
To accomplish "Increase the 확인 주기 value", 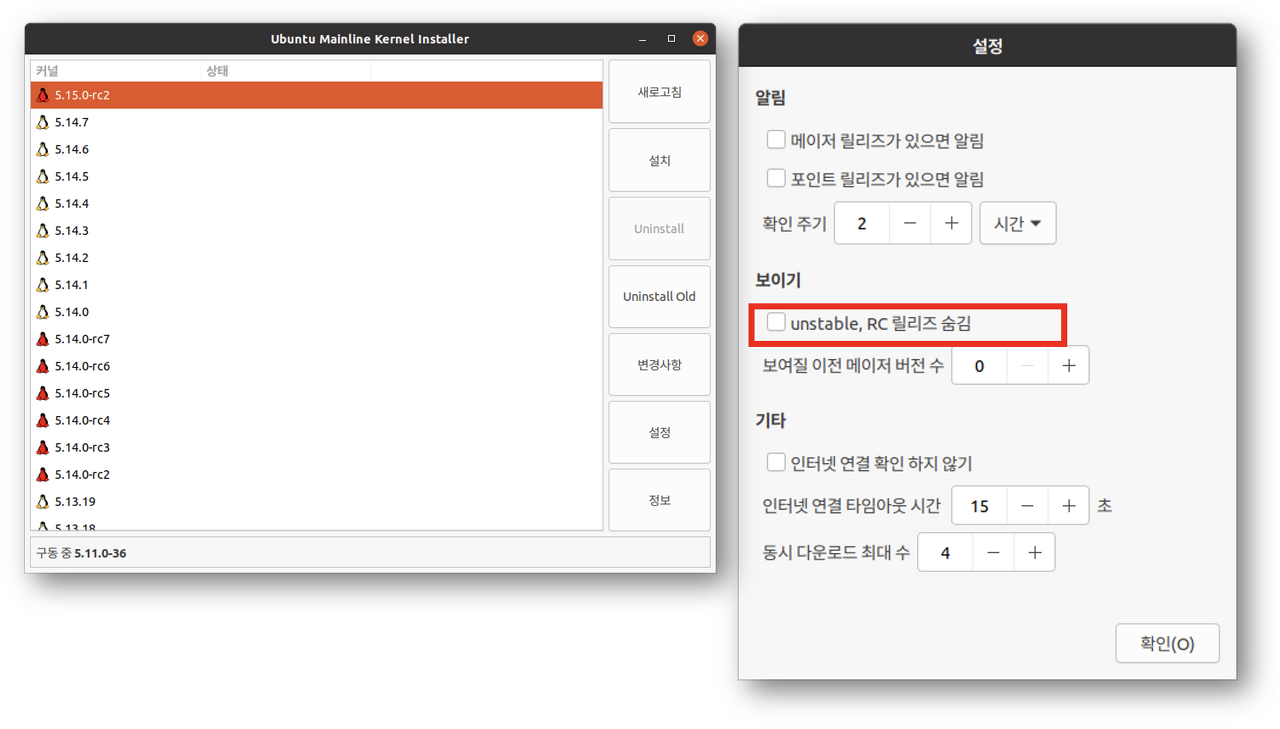I will pyautogui.click(x=951, y=223).
